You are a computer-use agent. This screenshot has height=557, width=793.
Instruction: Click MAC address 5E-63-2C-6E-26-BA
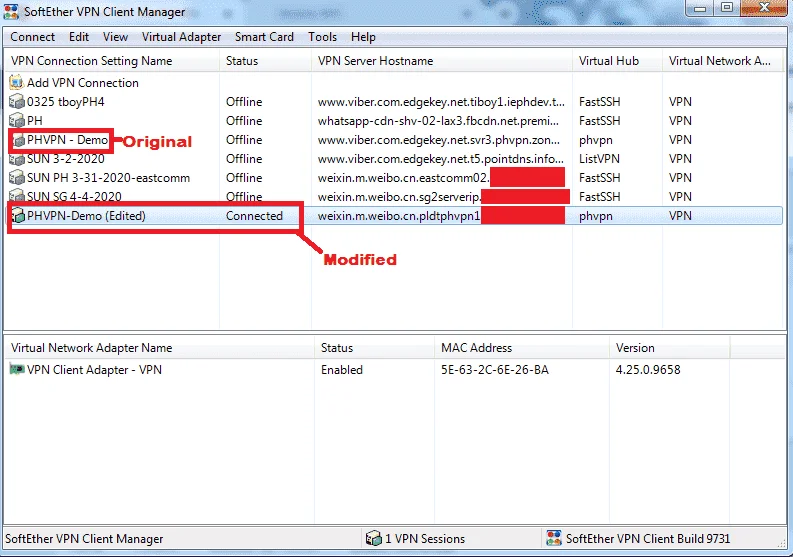tap(495, 370)
